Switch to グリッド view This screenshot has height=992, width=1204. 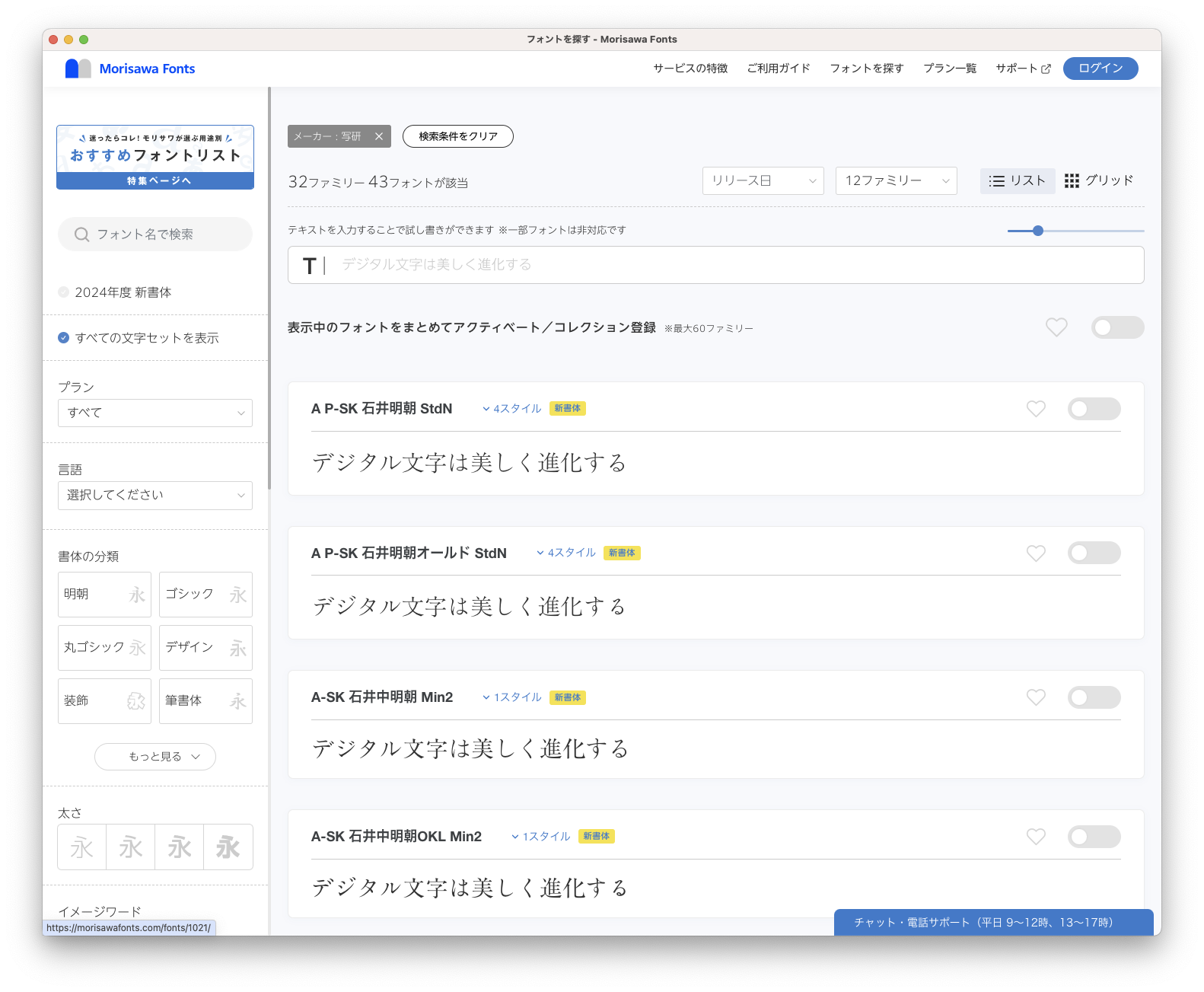tap(1099, 181)
